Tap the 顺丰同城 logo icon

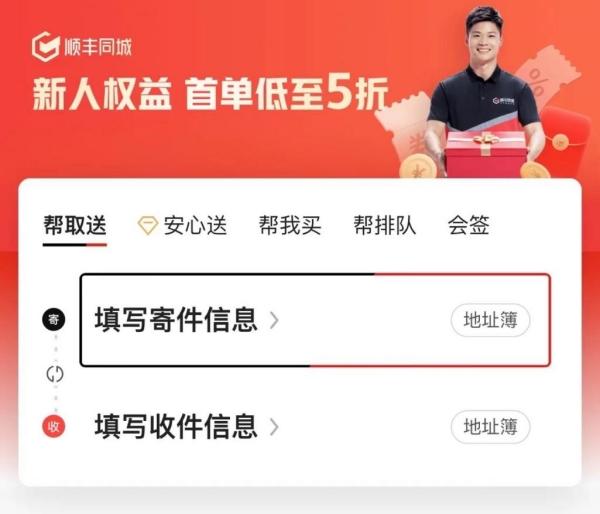(46, 47)
